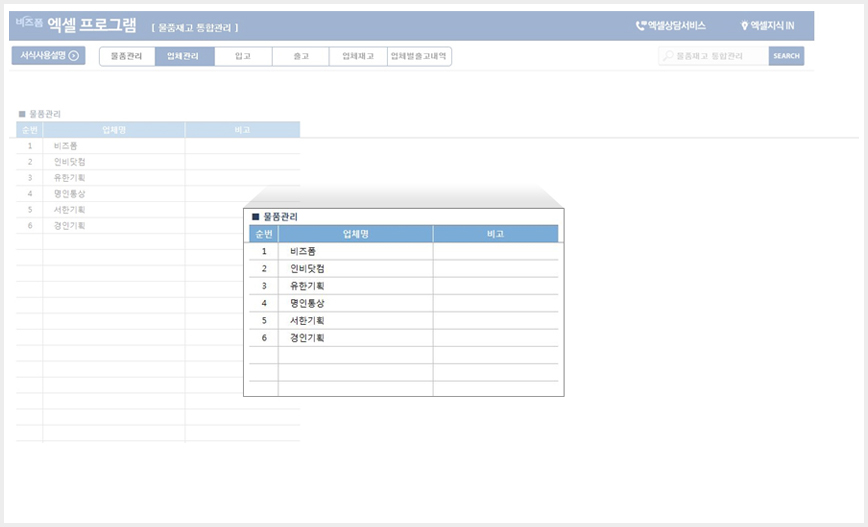Click the lightbulb icon beside 엑셀지식 IN
The width and height of the screenshot is (868, 527).
pyautogui.click(x=745, y=25)
